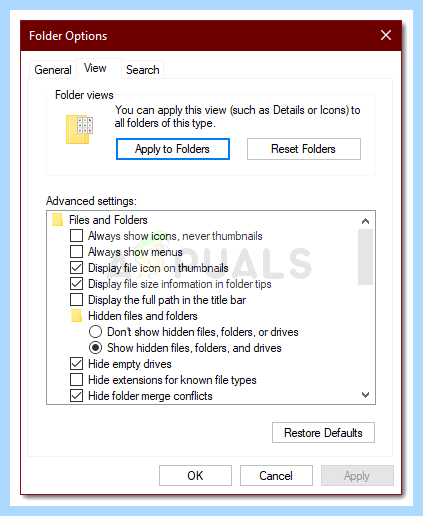
Task: Click the Folder views group label
Action: (x=84, y=95)
